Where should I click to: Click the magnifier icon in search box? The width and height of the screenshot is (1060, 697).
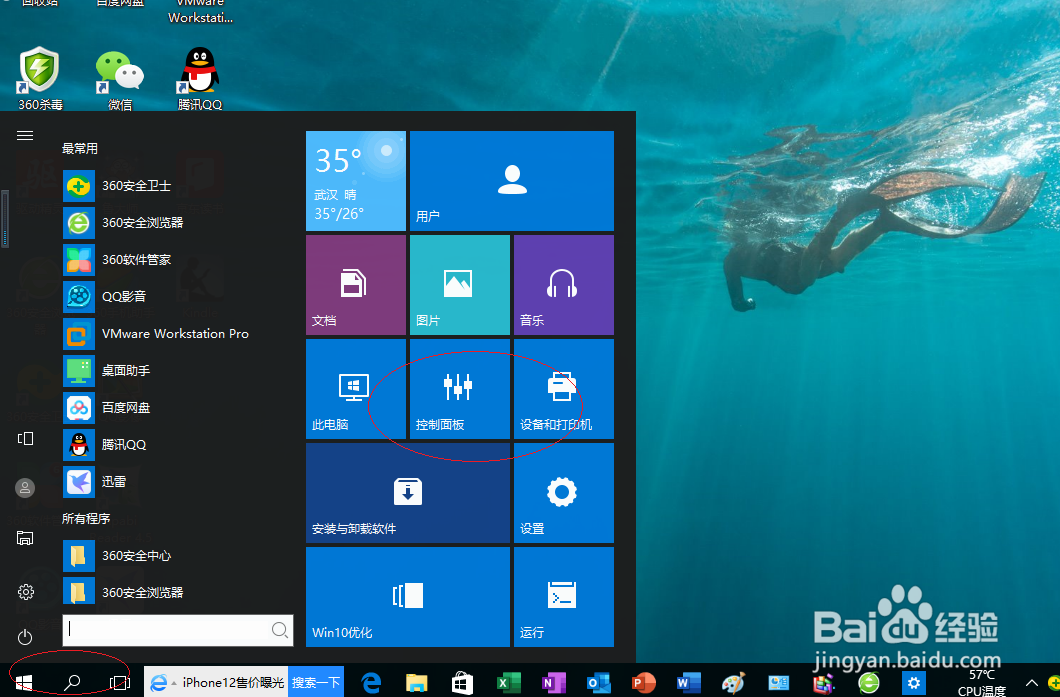coord(280,630)
